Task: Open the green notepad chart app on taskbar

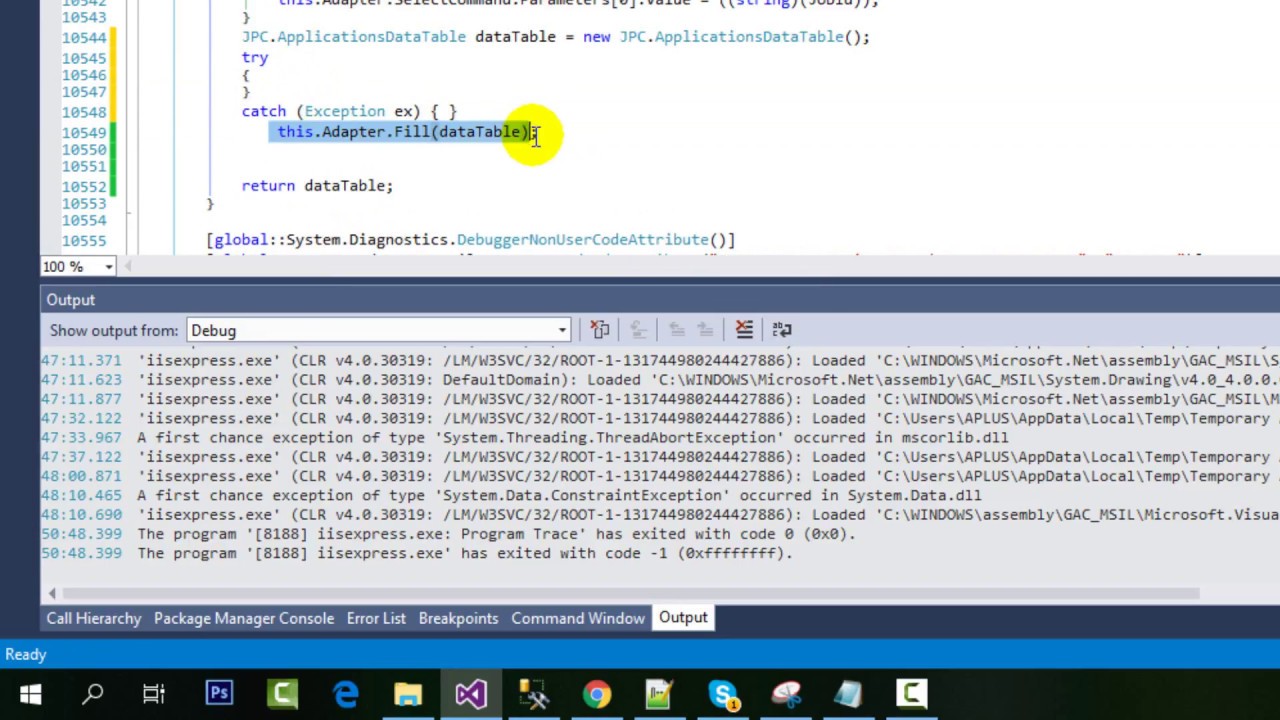Action: [660, 694]
